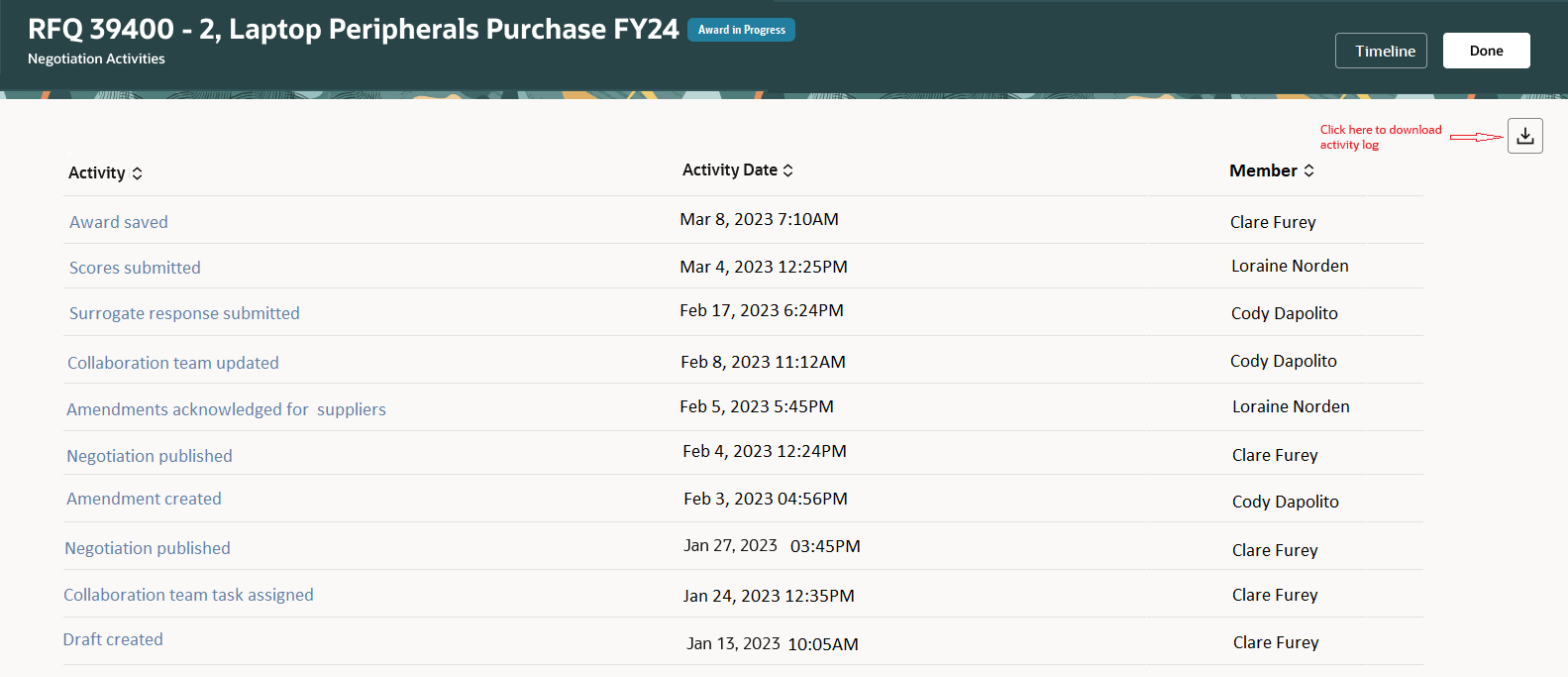Open Negotiation published on Jan 27

[x=148, y=548]
